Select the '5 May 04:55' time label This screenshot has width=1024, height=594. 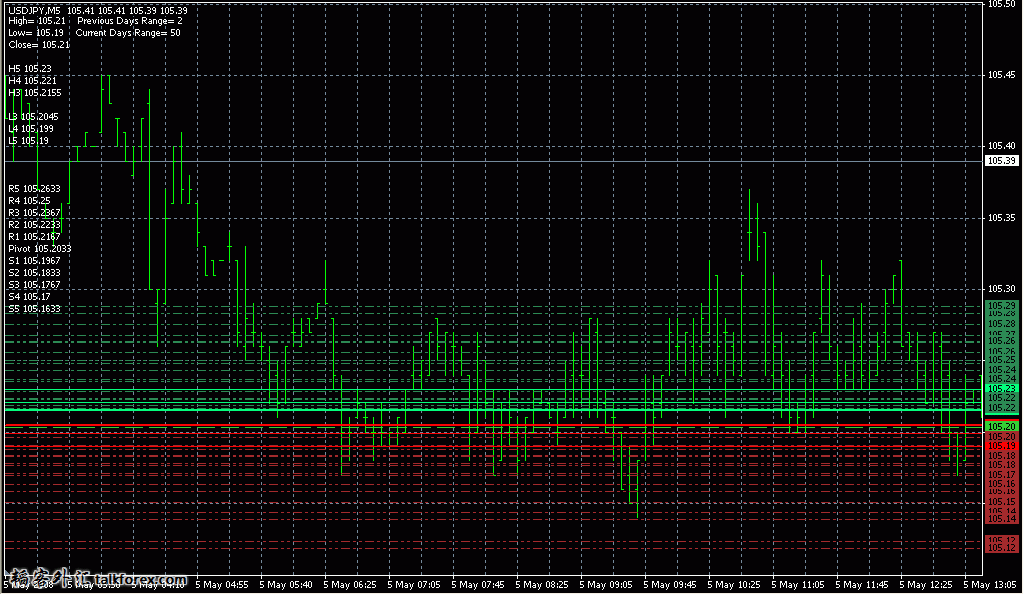coord(222,585)
